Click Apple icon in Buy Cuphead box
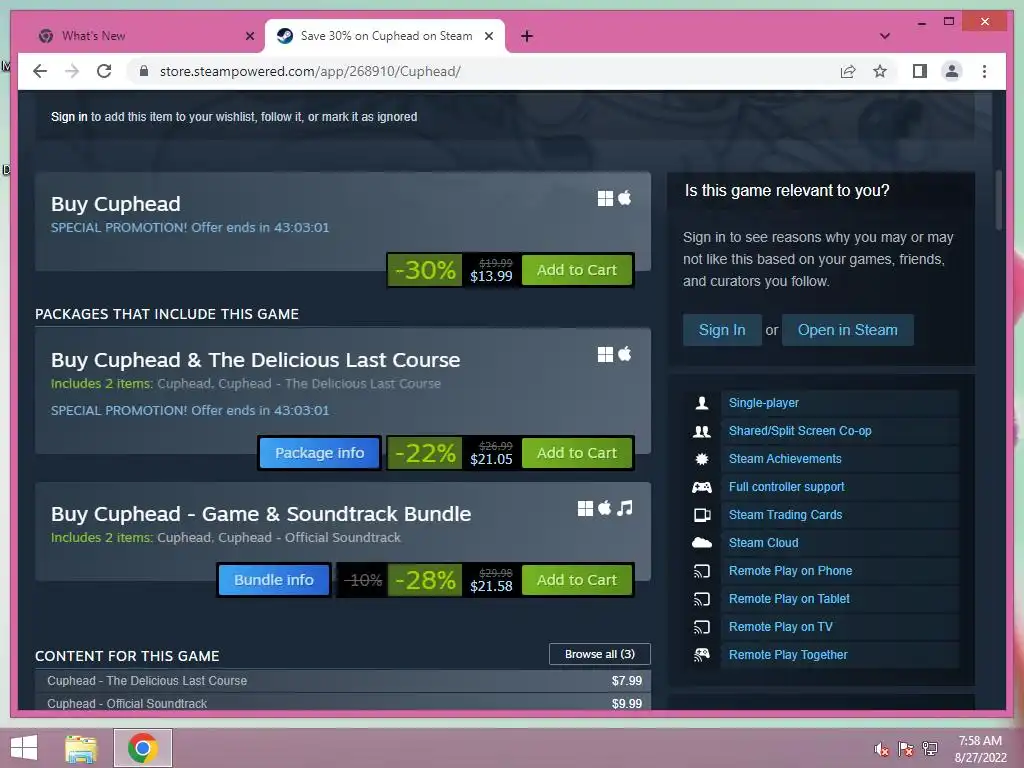 coord(625,197)
